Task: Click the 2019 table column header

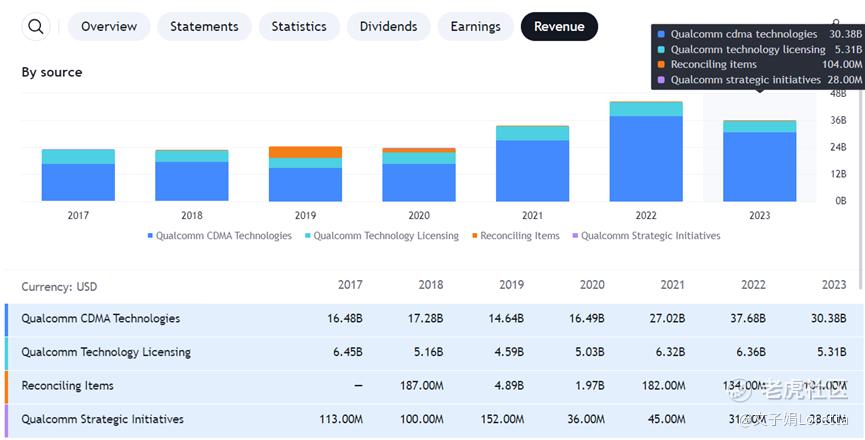Action: pos(511,285)
